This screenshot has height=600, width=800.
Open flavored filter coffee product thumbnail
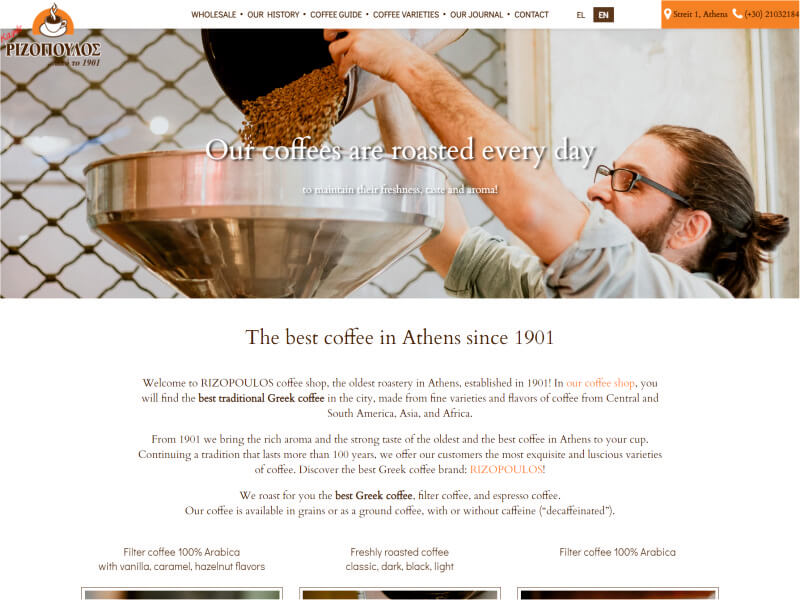[x=182, y=593]
